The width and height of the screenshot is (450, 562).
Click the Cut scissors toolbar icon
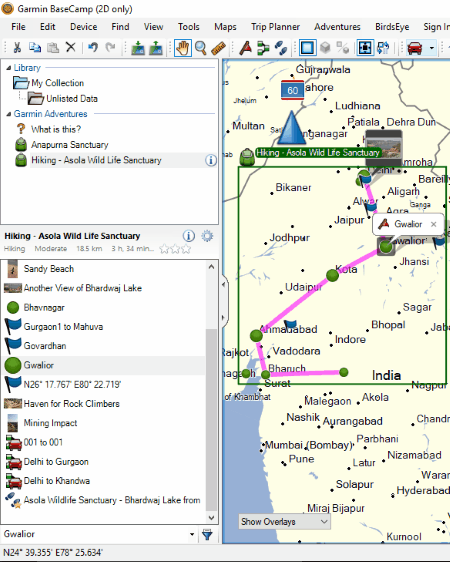[x=17, y=47]
